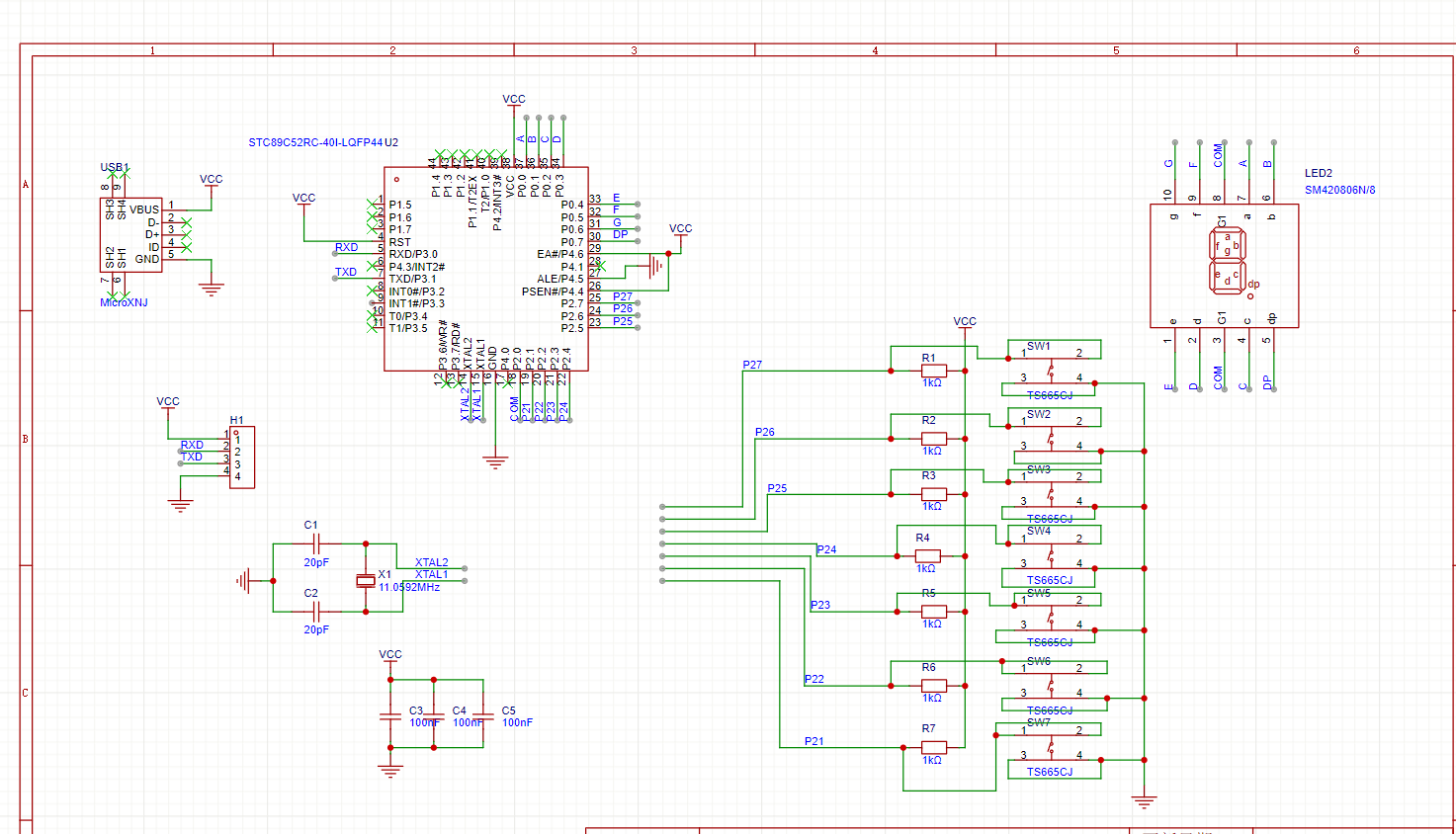Click the VCC symbol above header H1
The width and height of the screenshot is (1456, 834).
(168, 402)
